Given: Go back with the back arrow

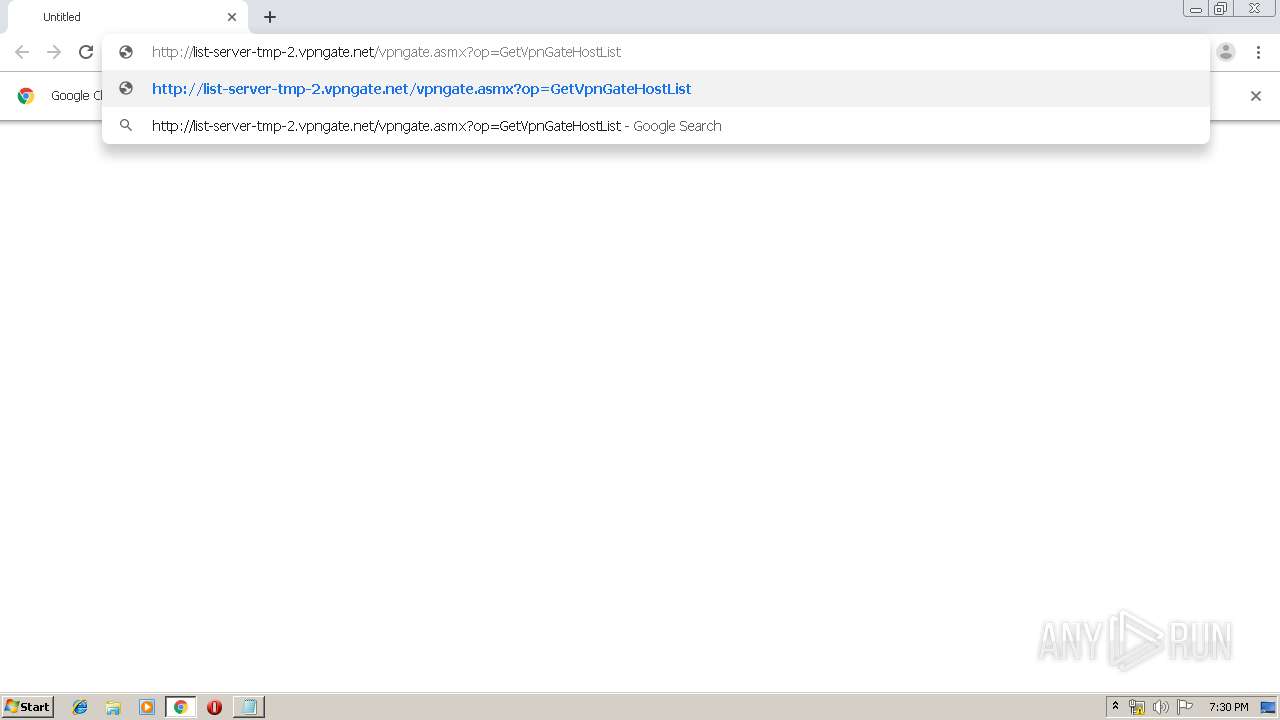Looking at the screenshot, I should 22,52.
